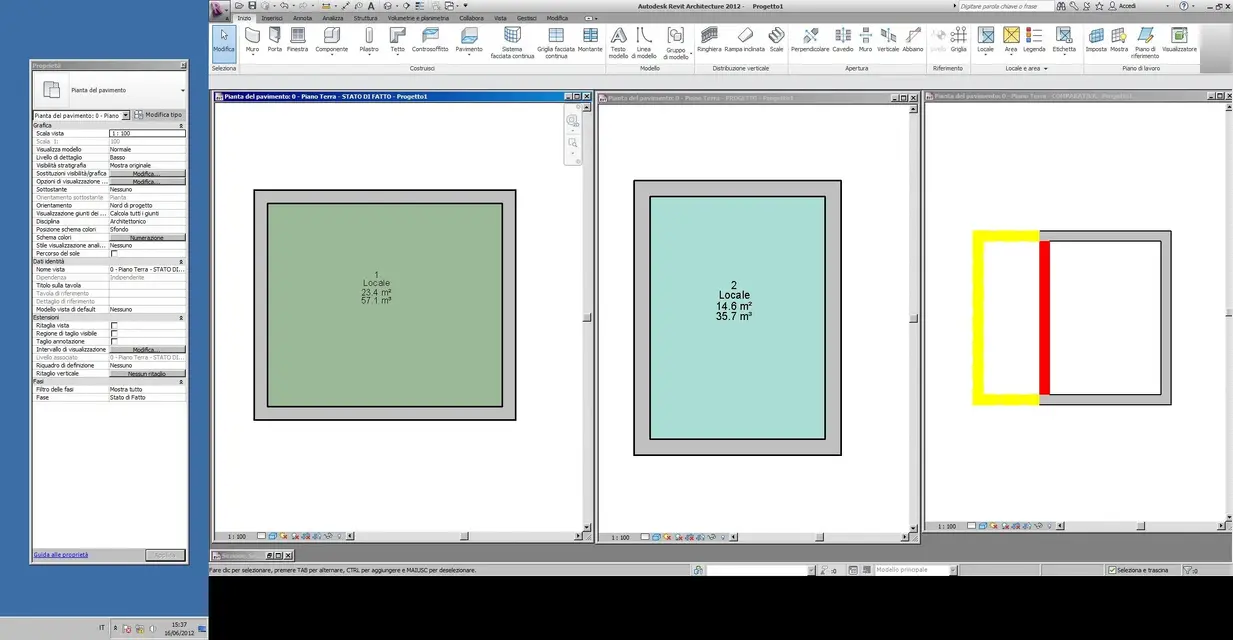The width and height of the screenshot is (1233, 640).
Task: Choose the Ringhiera railing tool
Action: click(x=709, y=40)
